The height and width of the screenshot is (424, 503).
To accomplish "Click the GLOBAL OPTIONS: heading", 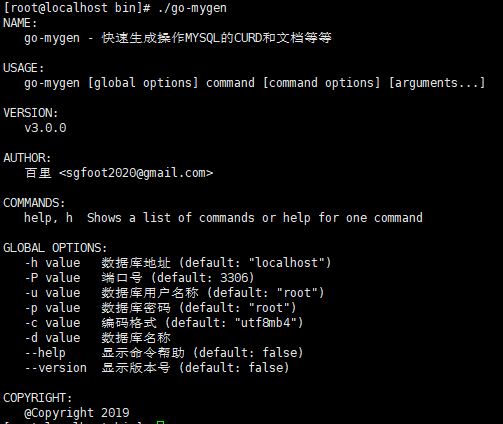I will click(55, 248).
